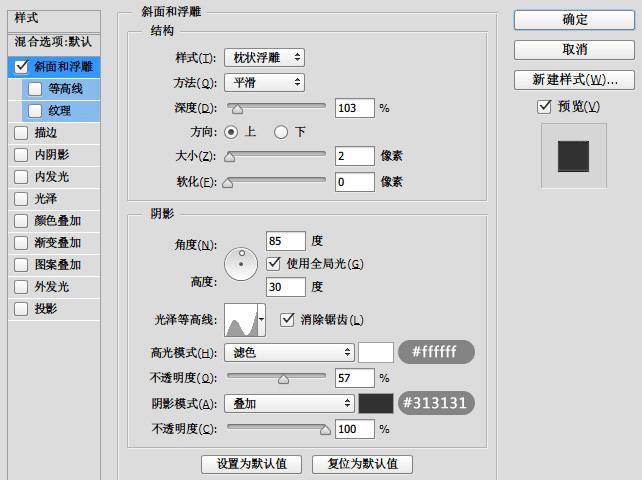The height and width of the screenshot is (480, 642).
Task: Click the 确定 button
Action: pos(574,20)
